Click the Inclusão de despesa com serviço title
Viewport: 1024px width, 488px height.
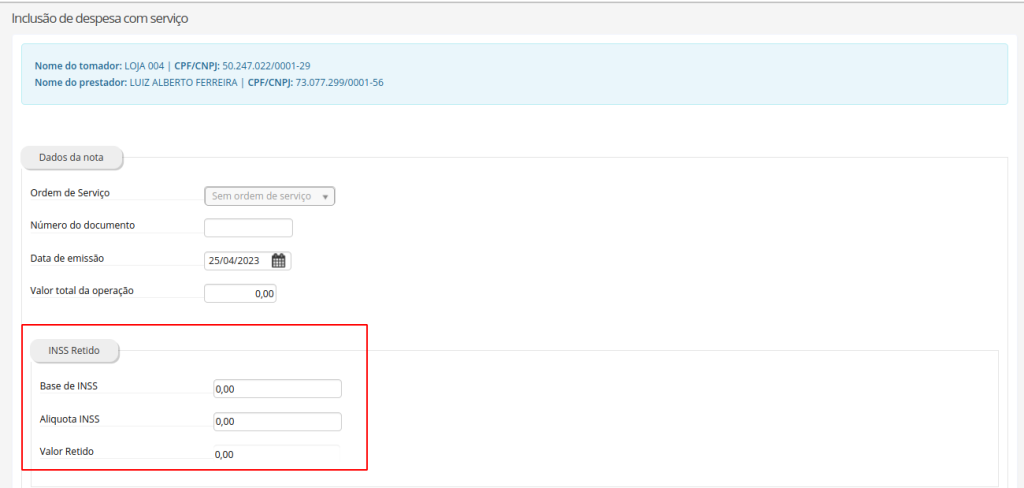tap(100, 18)
